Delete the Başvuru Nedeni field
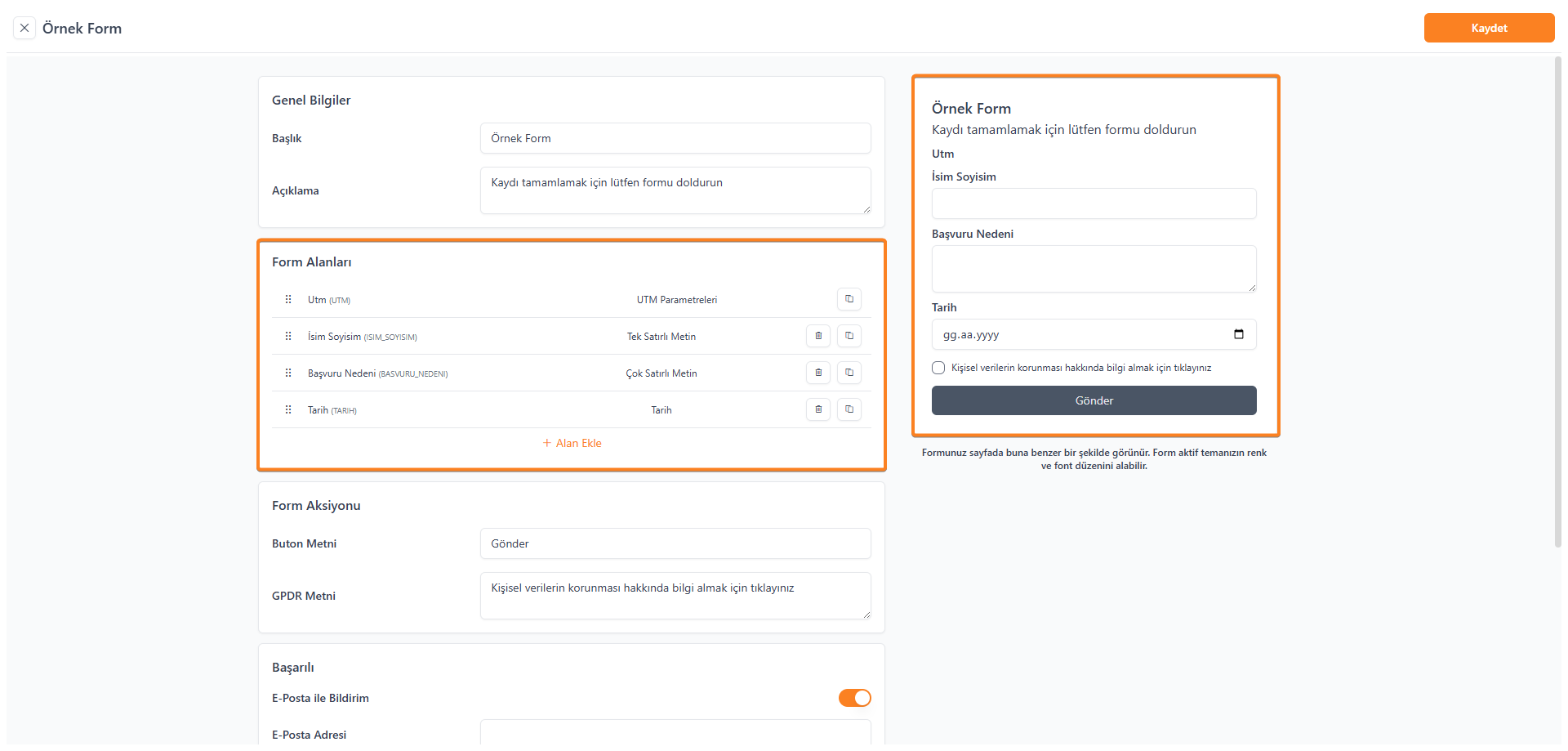 [818, 373]
